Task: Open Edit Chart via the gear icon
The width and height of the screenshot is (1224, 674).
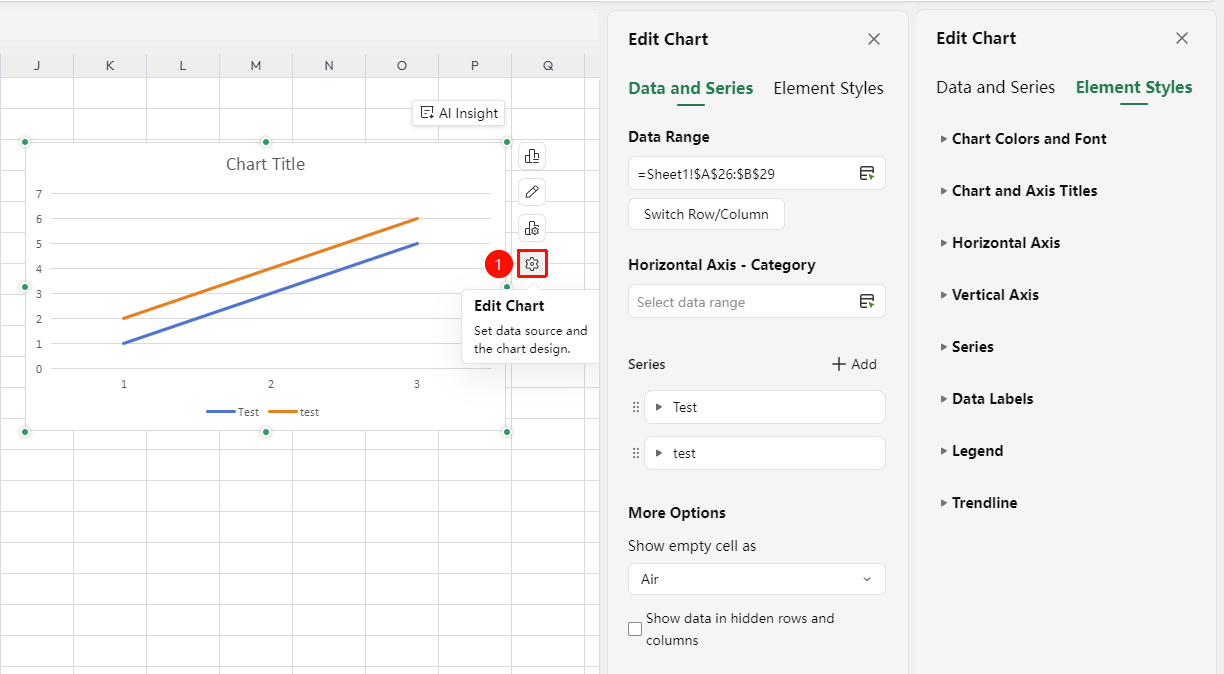Action: (x=532, y=264)
